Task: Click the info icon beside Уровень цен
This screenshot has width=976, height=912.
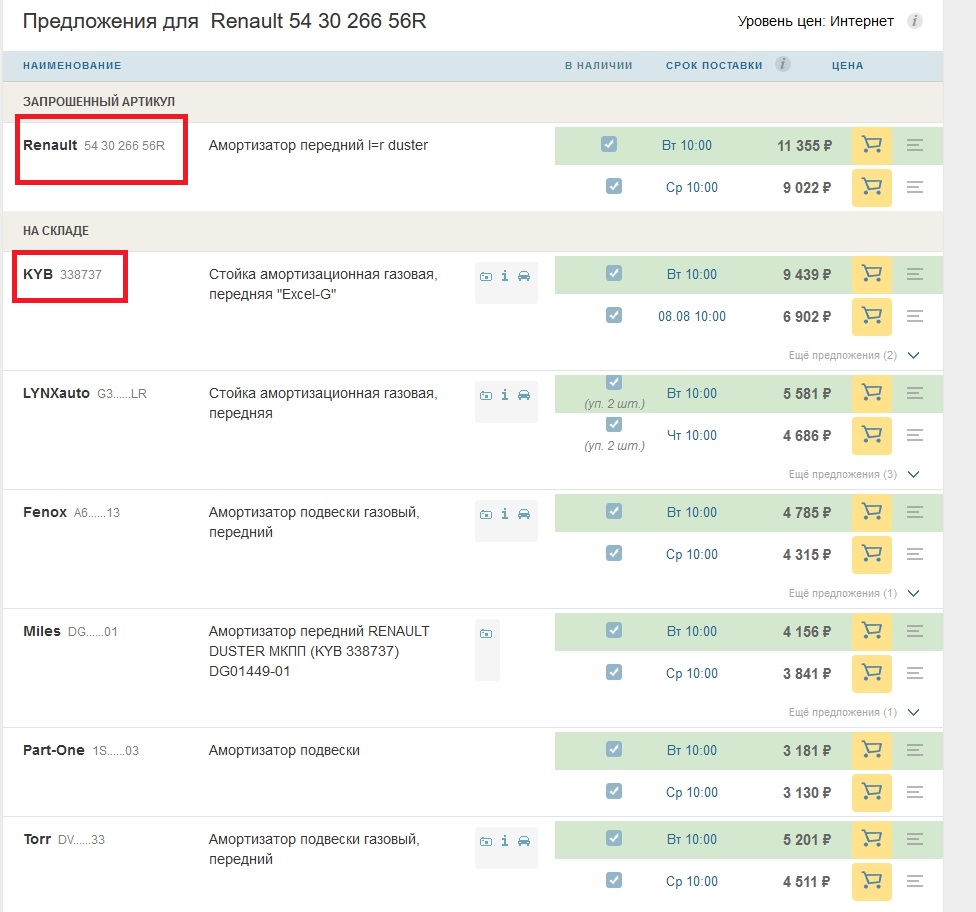Action: coord(914,21)
